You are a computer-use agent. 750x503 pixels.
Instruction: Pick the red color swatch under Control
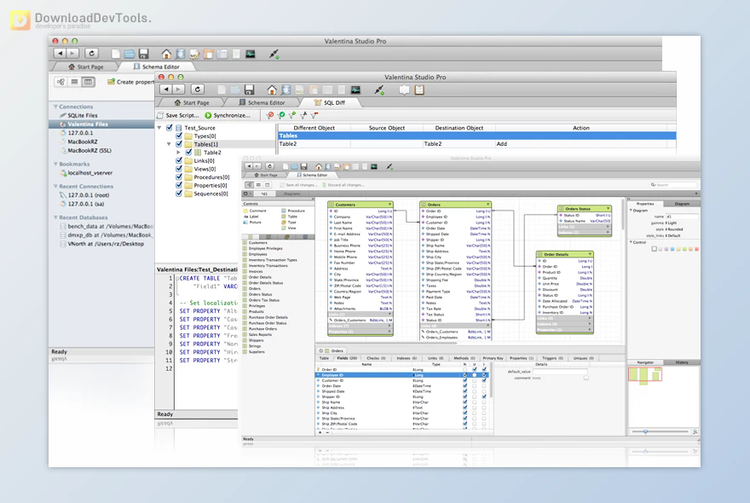point(696,249)
